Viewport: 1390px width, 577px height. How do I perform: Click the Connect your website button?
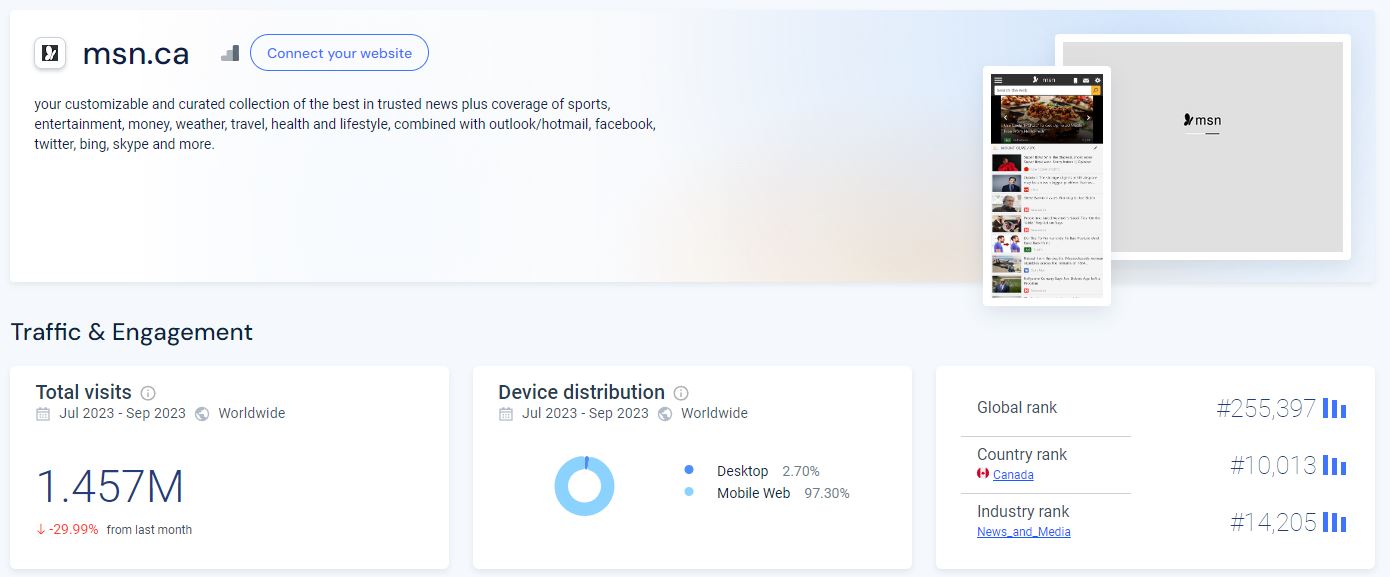pyautogui.click(x=339, y=53)
